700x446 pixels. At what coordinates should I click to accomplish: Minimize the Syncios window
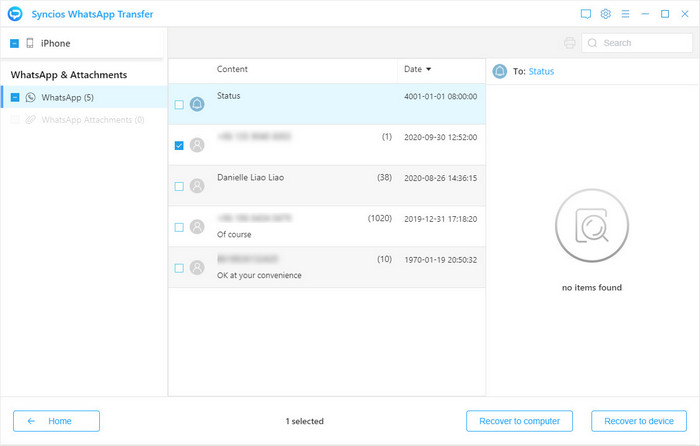645,14
